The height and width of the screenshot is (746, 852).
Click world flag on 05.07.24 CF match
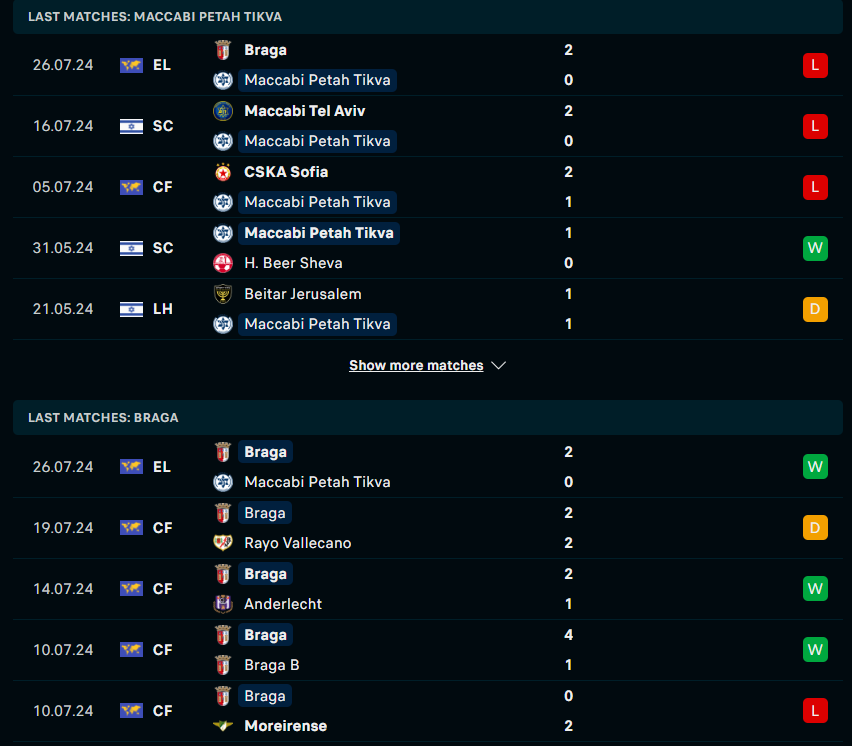pos(131,187)
